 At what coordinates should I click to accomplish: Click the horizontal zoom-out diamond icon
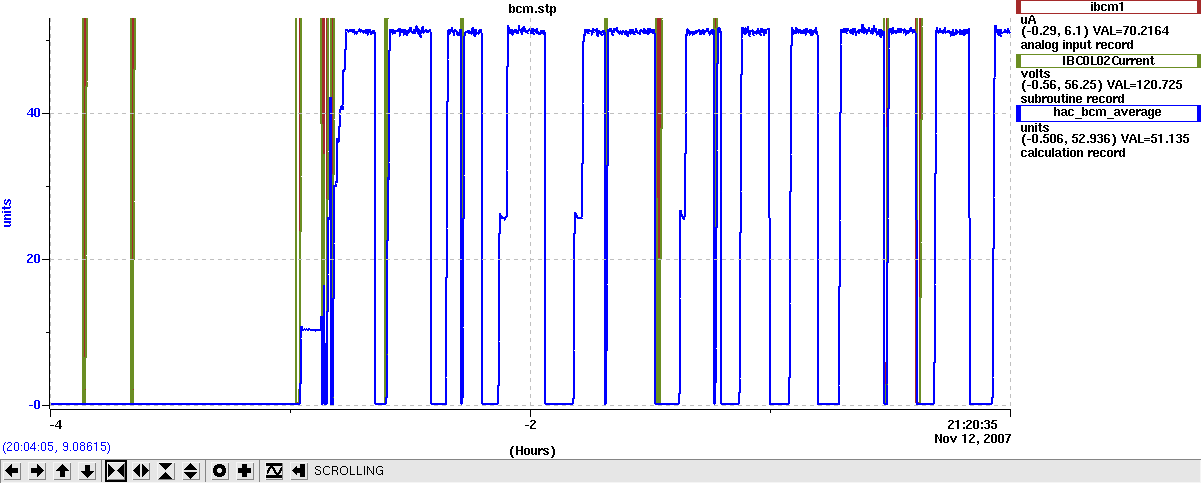pos(140,470)
